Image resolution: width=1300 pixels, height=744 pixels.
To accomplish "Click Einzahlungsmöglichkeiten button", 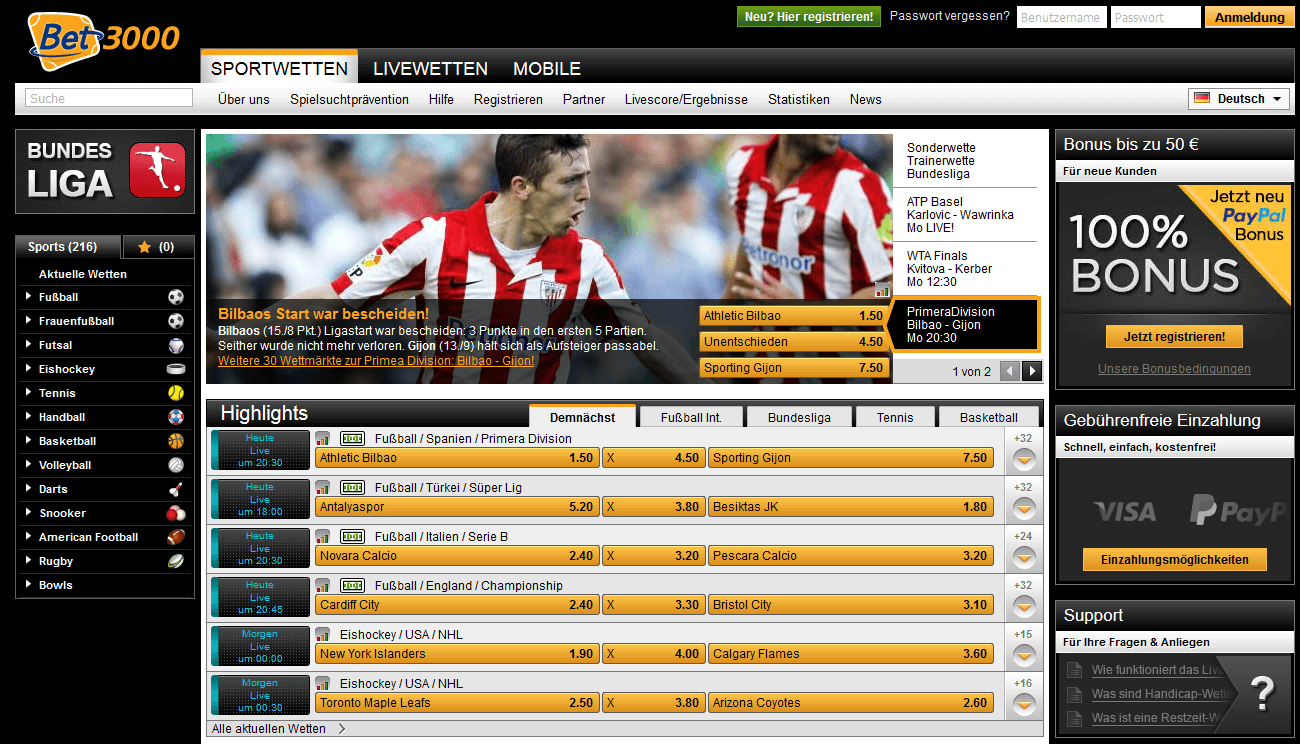I will pos(1174,559).
